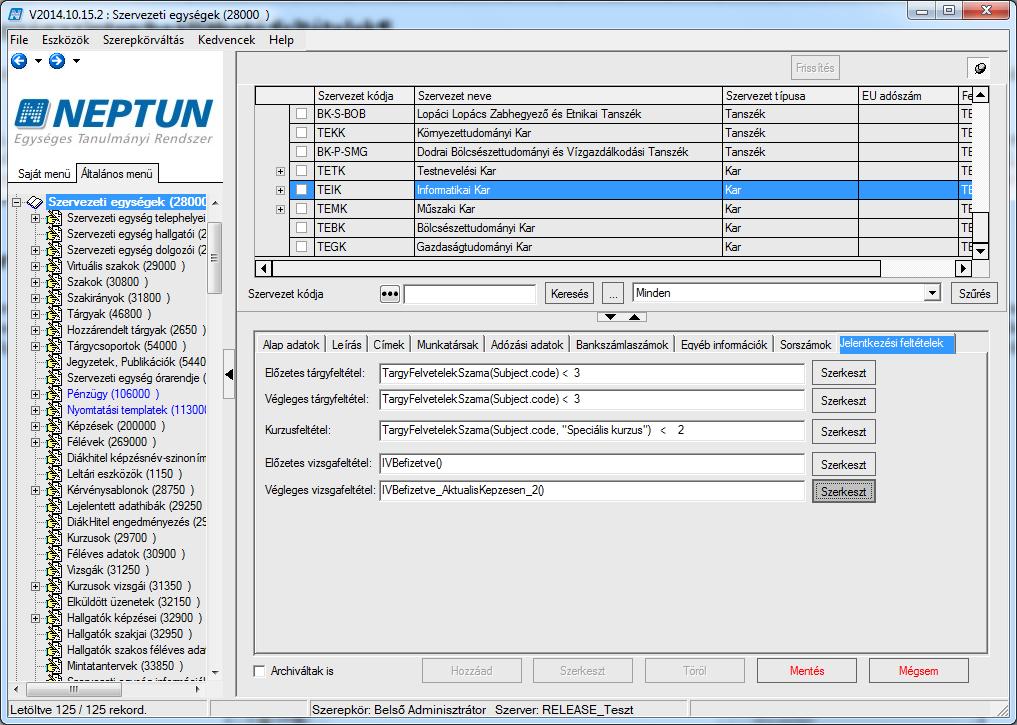
Task: Click the Szervezeti egységek tree root icon
Action: point(35,202)
